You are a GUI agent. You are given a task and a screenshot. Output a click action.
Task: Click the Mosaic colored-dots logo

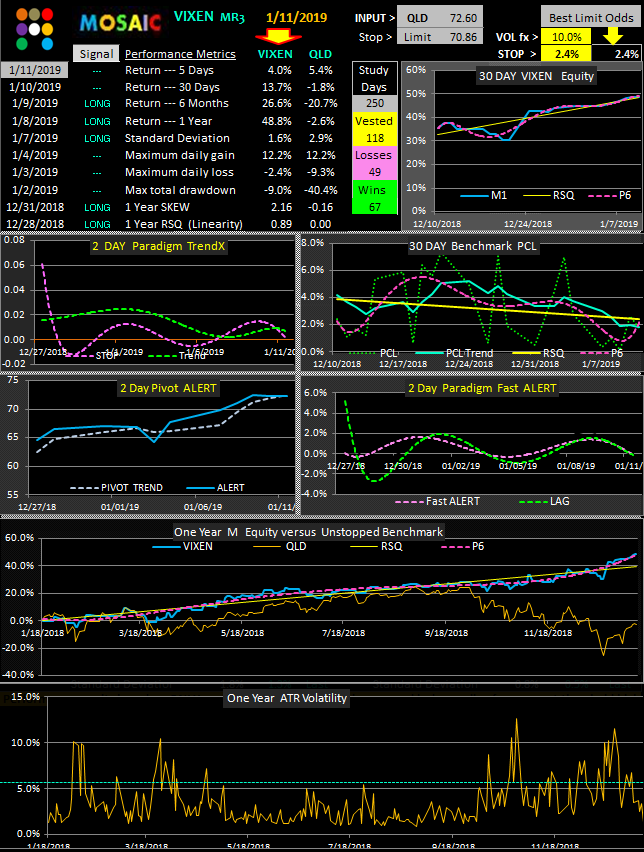pos(34,29)
